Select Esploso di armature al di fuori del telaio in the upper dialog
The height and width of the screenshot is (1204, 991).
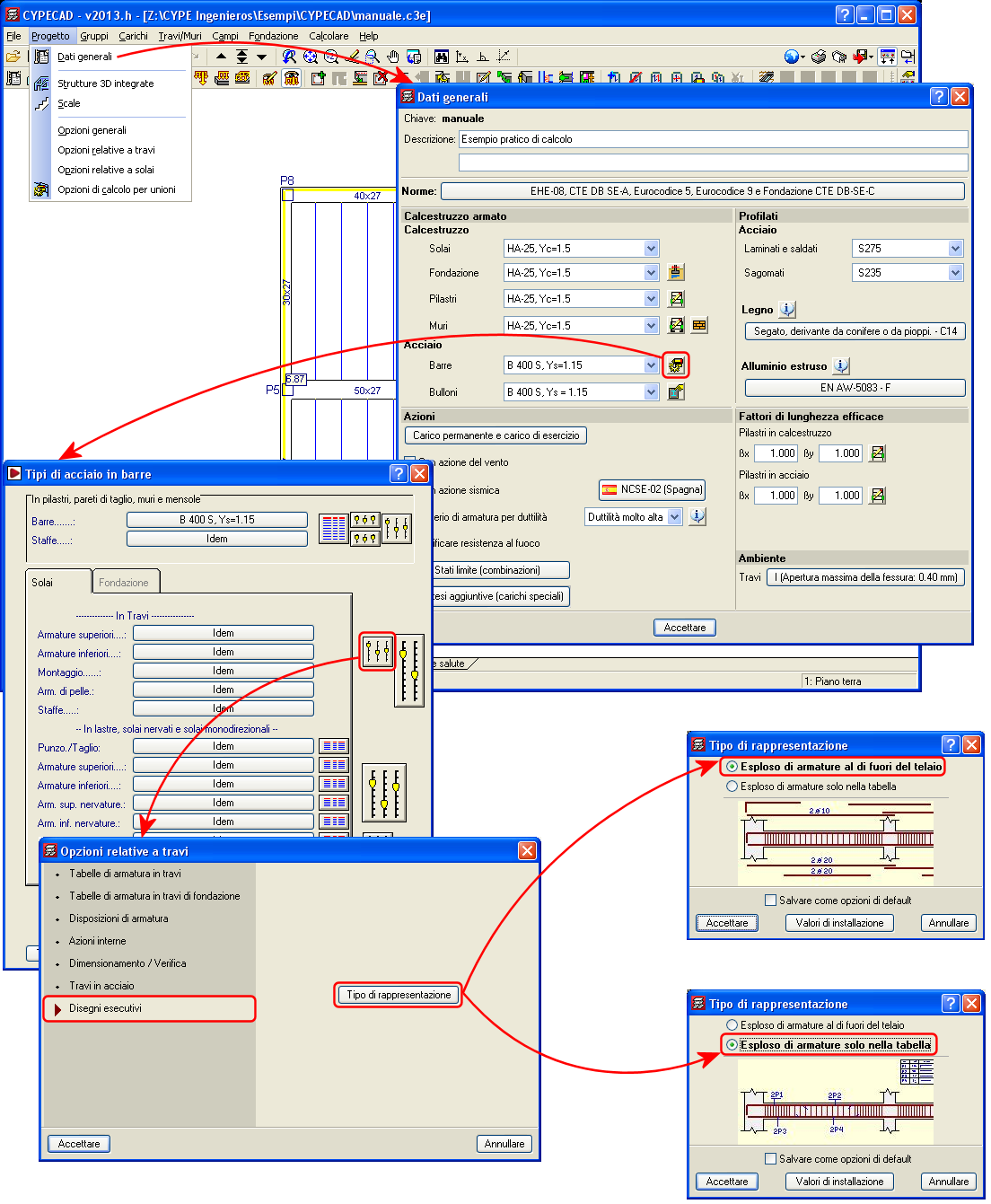coord(834,767)
